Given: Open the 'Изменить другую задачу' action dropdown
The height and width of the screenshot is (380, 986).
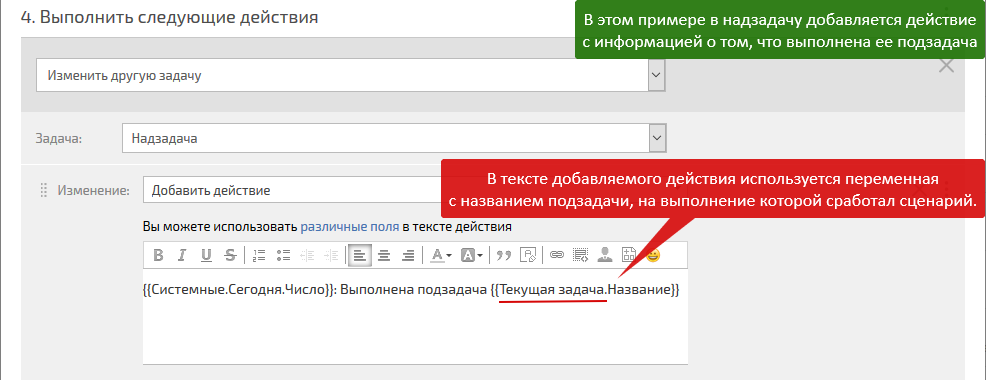Looking at the screenshot, I should (x=351, y=75).
